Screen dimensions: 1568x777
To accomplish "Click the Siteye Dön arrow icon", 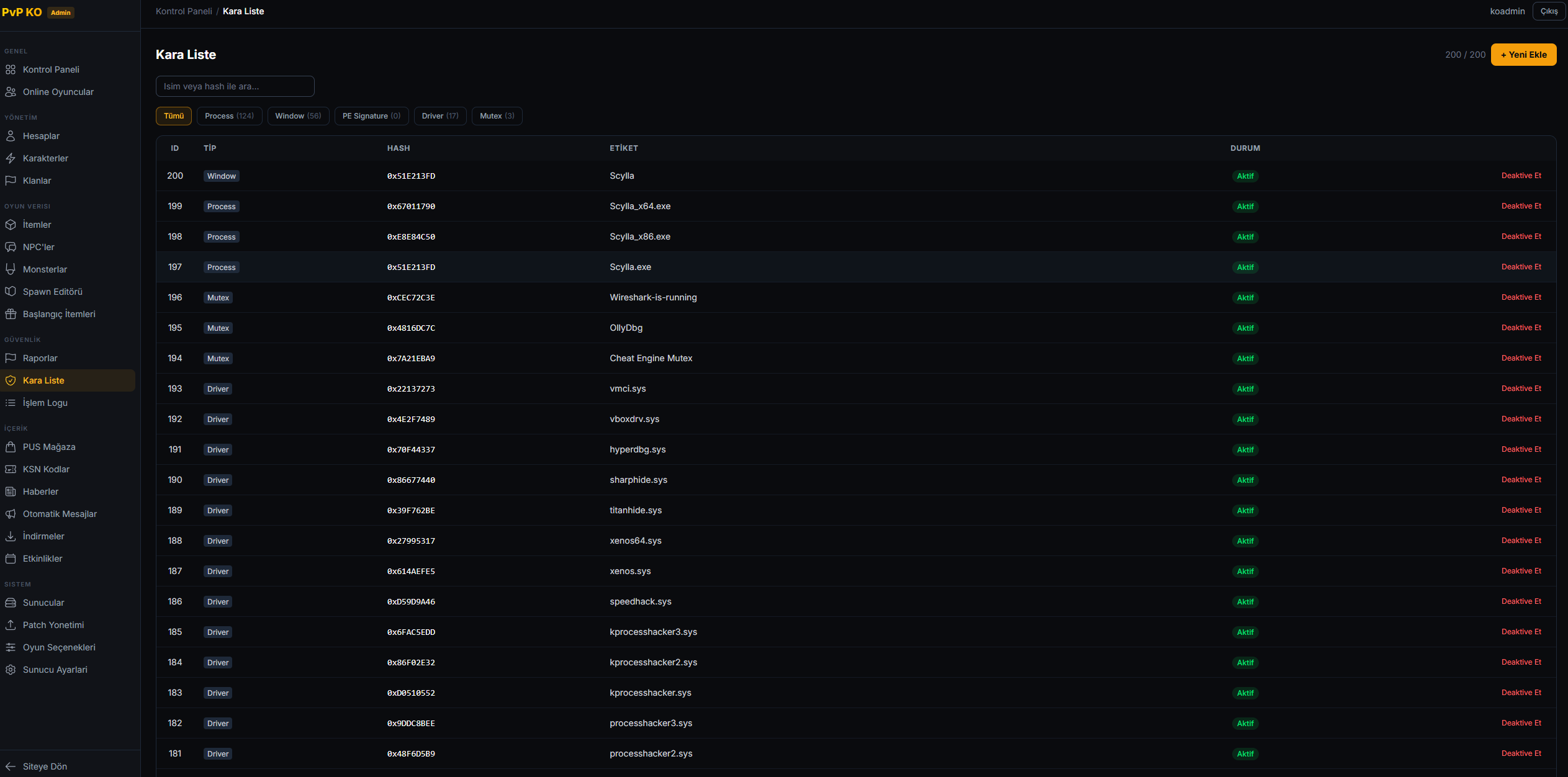I will point(11,766).
